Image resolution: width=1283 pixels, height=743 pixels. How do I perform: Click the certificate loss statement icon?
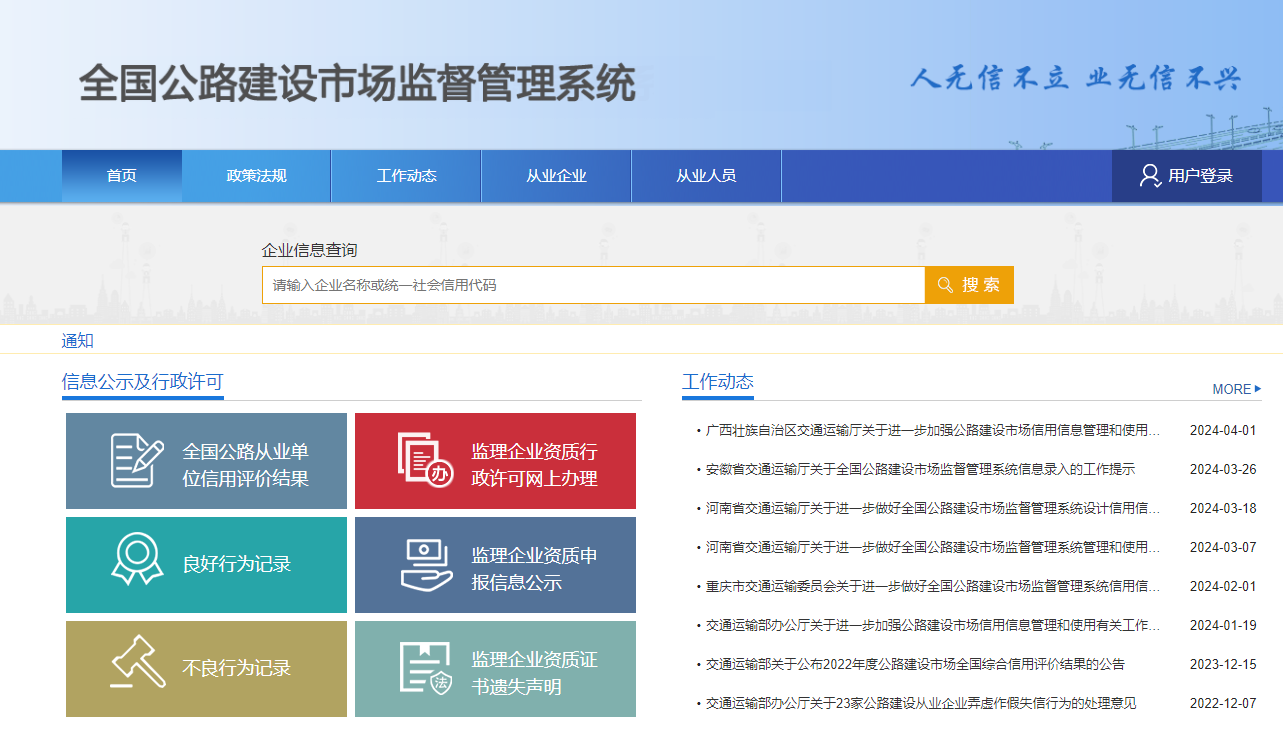click(426, 668)
